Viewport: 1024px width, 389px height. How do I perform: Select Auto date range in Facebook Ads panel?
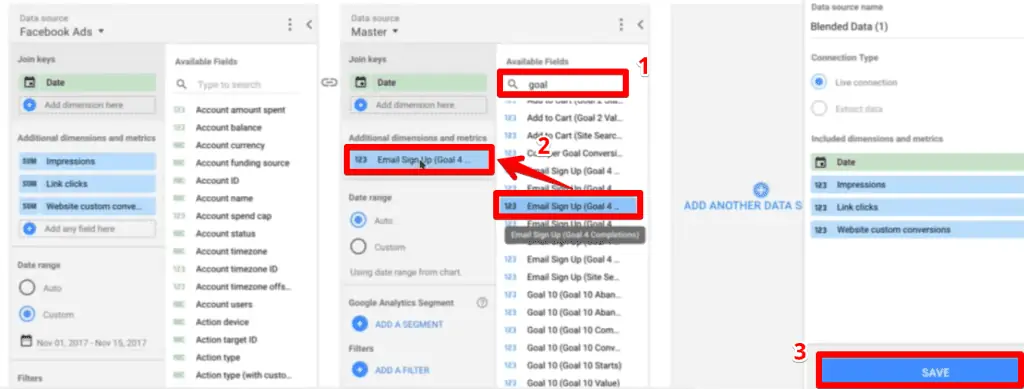point(27,288)
